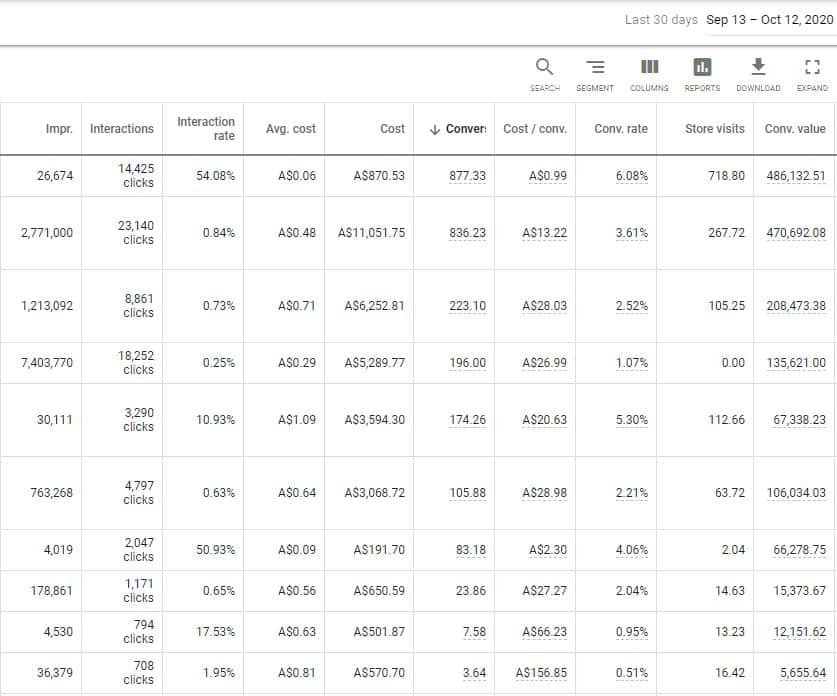This screenshot has width=837, height=696.
Task: Click the Avg. cost column header
Action: point(291,129)
